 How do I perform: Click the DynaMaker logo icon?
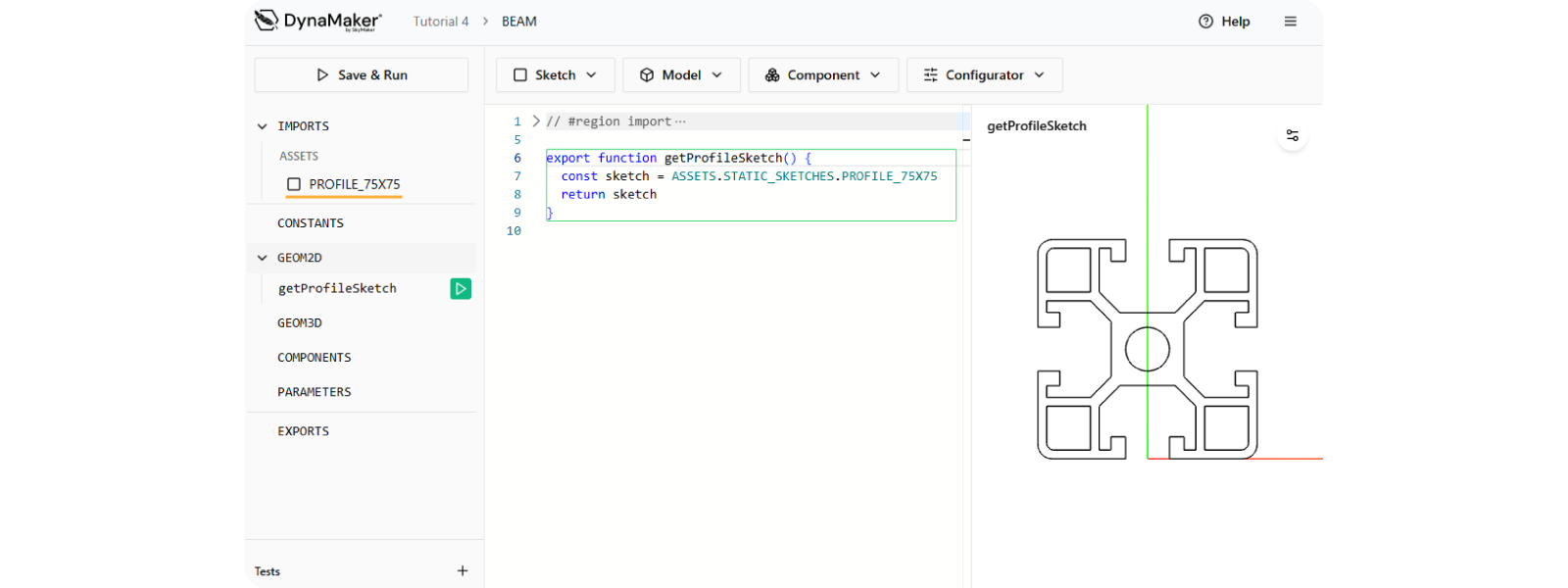pyautogui.click(x=267, y=21)
